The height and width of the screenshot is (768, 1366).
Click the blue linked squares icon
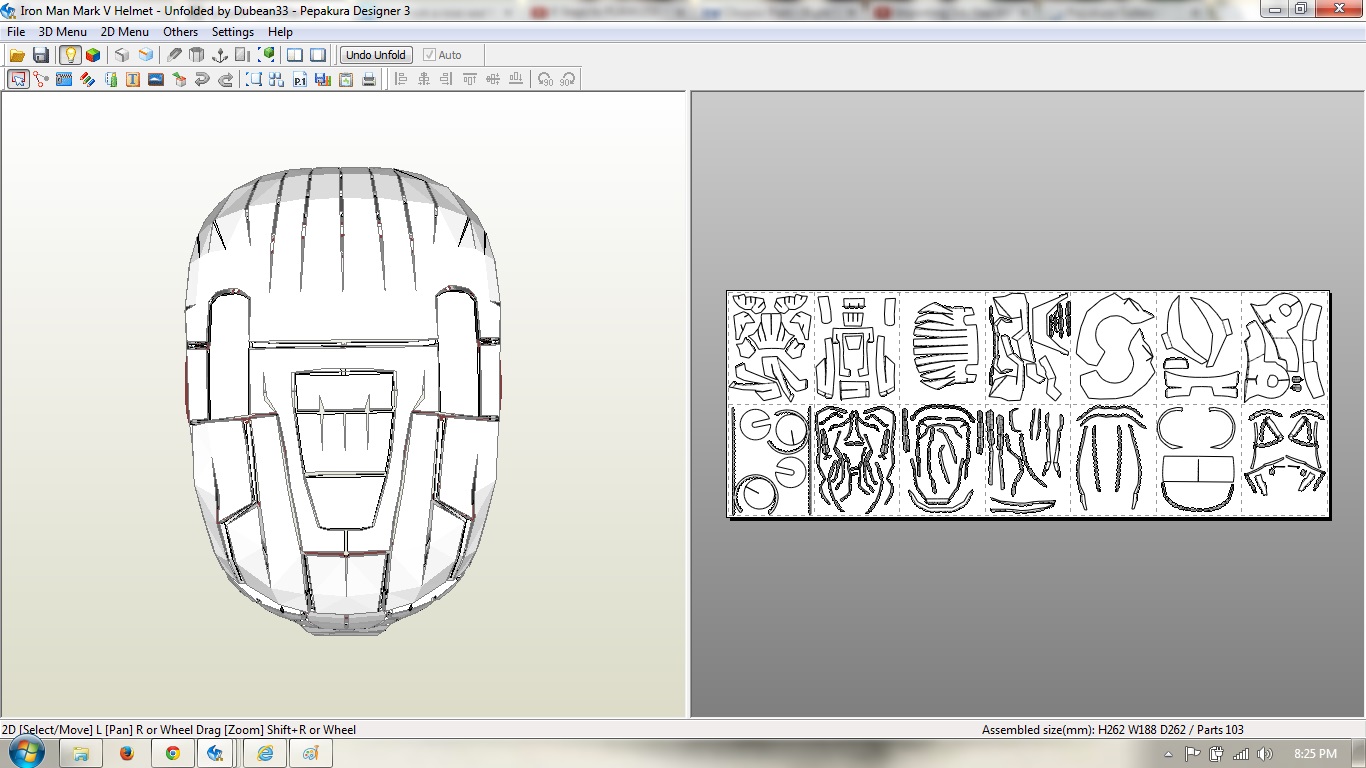pyautogui.click(x=277, y=79)
